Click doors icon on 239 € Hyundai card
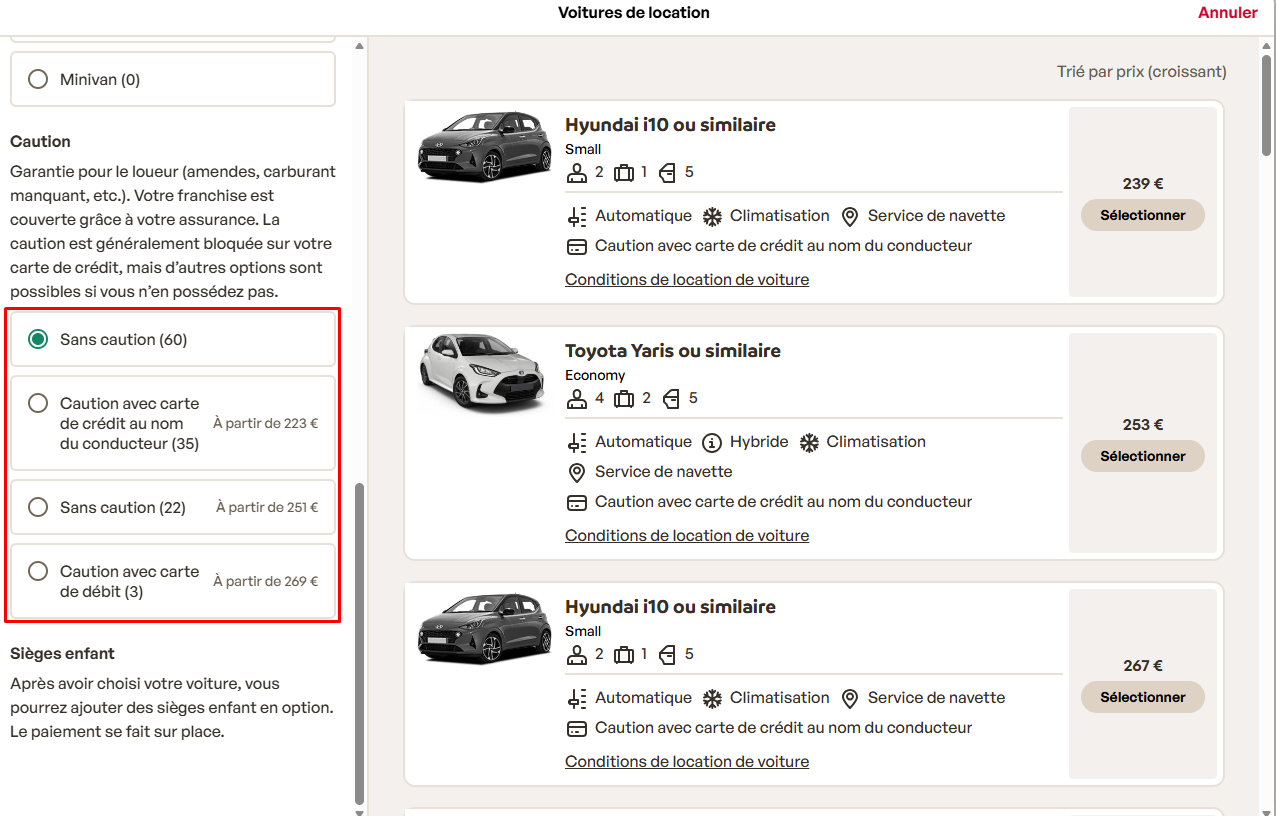 (670, 172)
